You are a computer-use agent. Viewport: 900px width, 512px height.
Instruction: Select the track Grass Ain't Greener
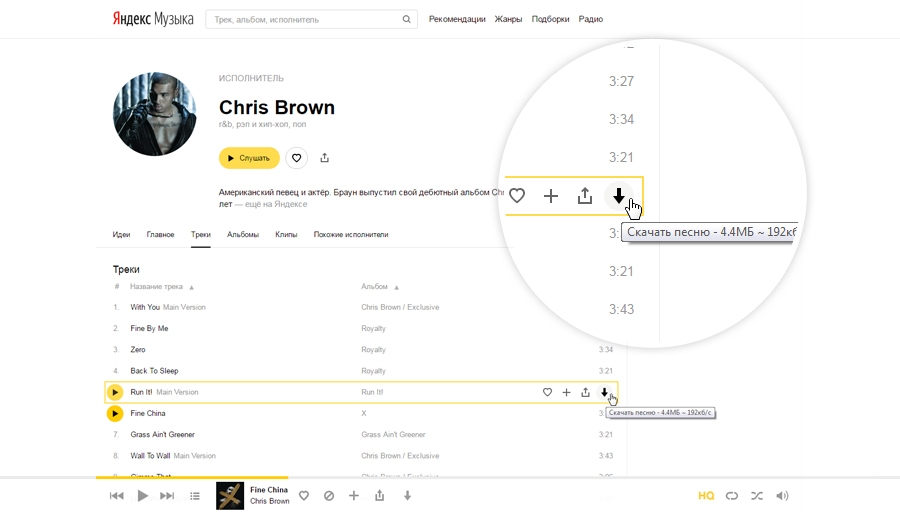point(162,435)
